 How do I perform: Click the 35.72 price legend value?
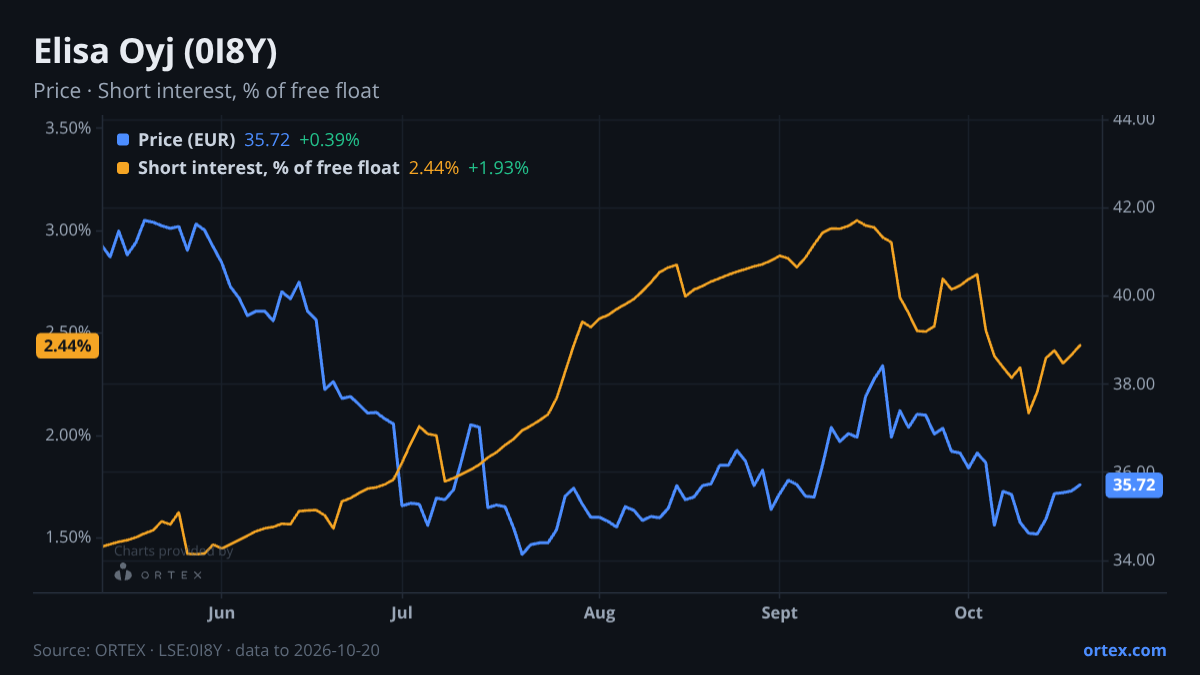pos(267,140)
